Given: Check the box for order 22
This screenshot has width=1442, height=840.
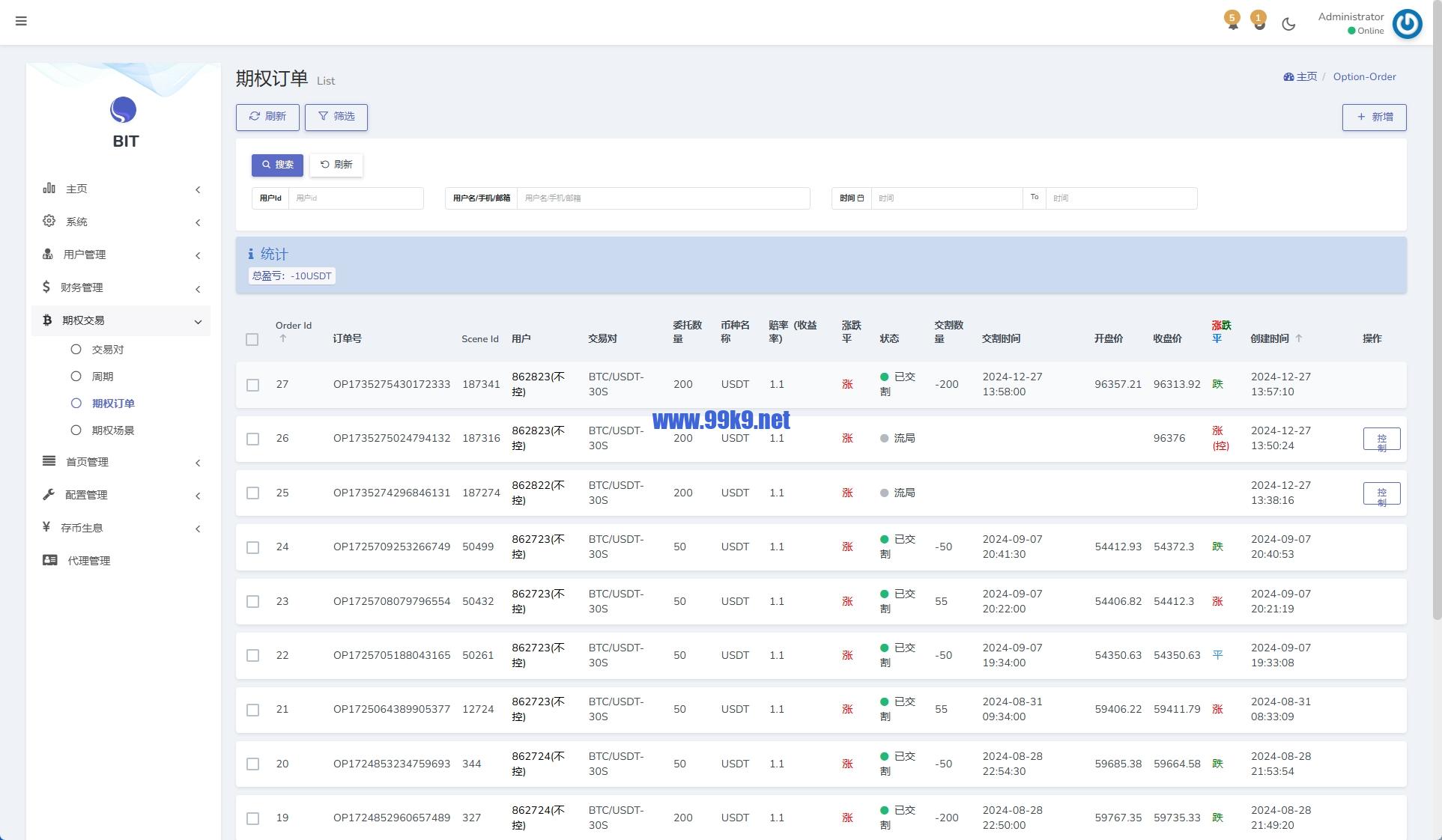Looking at the screenshot, I should coord(253,655).
